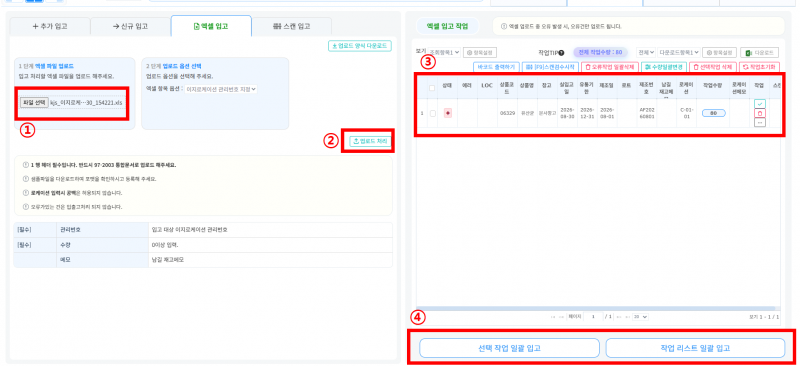Screen dimensions: 800x366
Task: Click the left 항목설정 gear button
Action: click(x=480, y=52)
